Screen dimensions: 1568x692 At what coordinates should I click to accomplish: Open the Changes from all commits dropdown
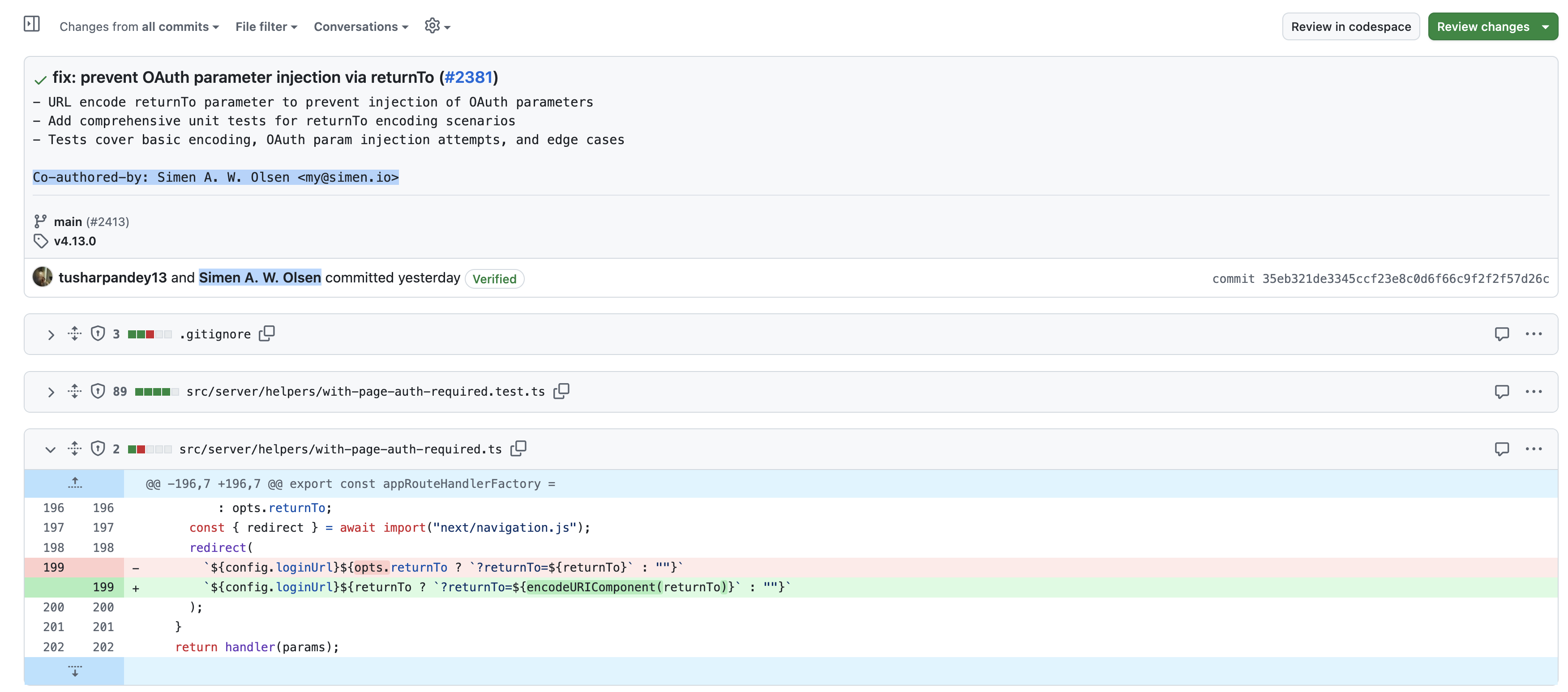click(139, 27)
